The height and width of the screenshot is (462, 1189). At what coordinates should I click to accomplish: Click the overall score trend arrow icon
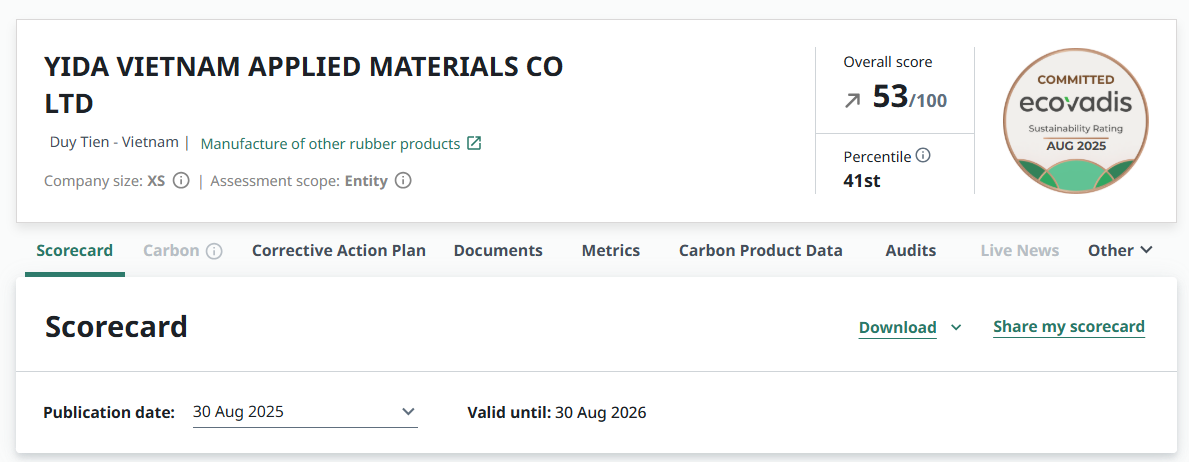(852, 100)
